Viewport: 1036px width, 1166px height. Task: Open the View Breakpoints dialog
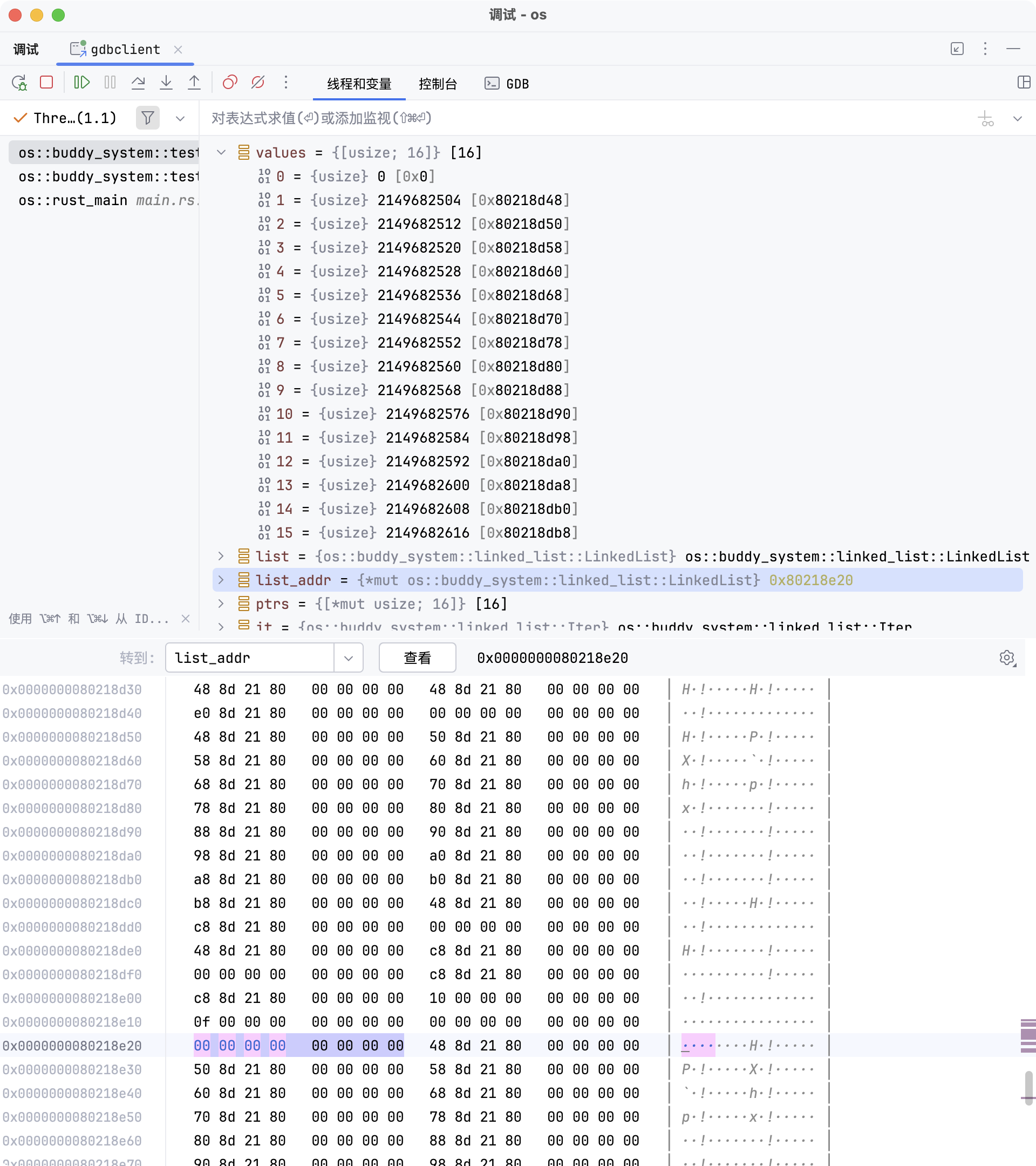(230, 83)
